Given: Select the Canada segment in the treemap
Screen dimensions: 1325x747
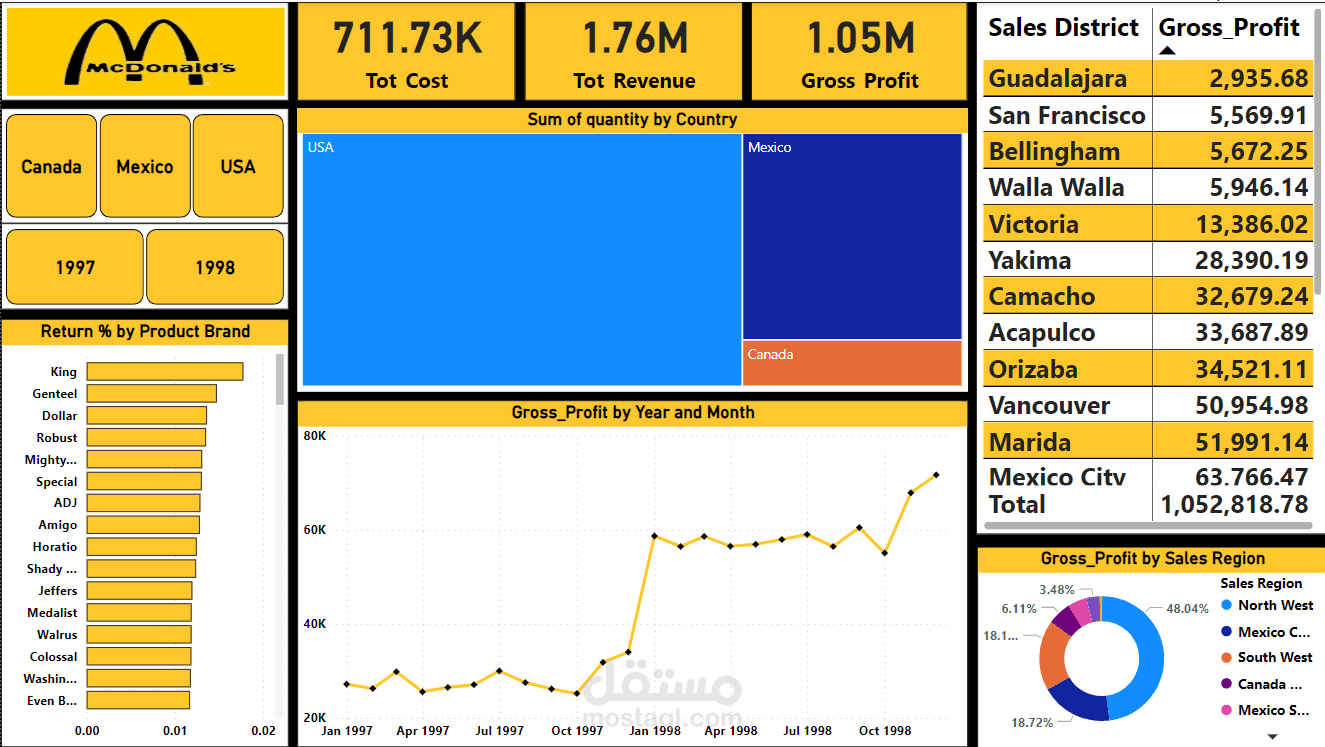Looking at the screenshot, I should click(851, 363).
